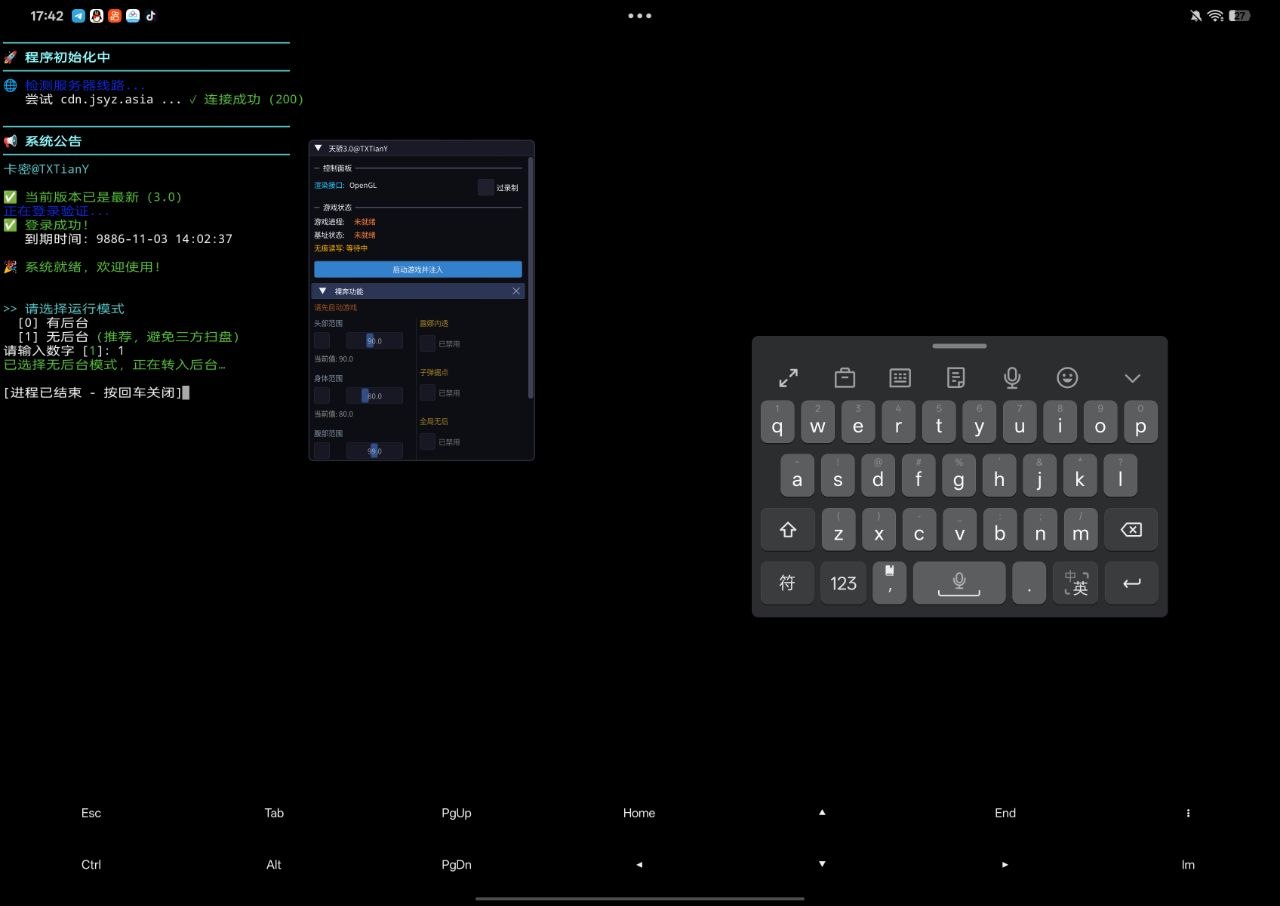Open the keyboard toolbox briefcase icon

844,378
